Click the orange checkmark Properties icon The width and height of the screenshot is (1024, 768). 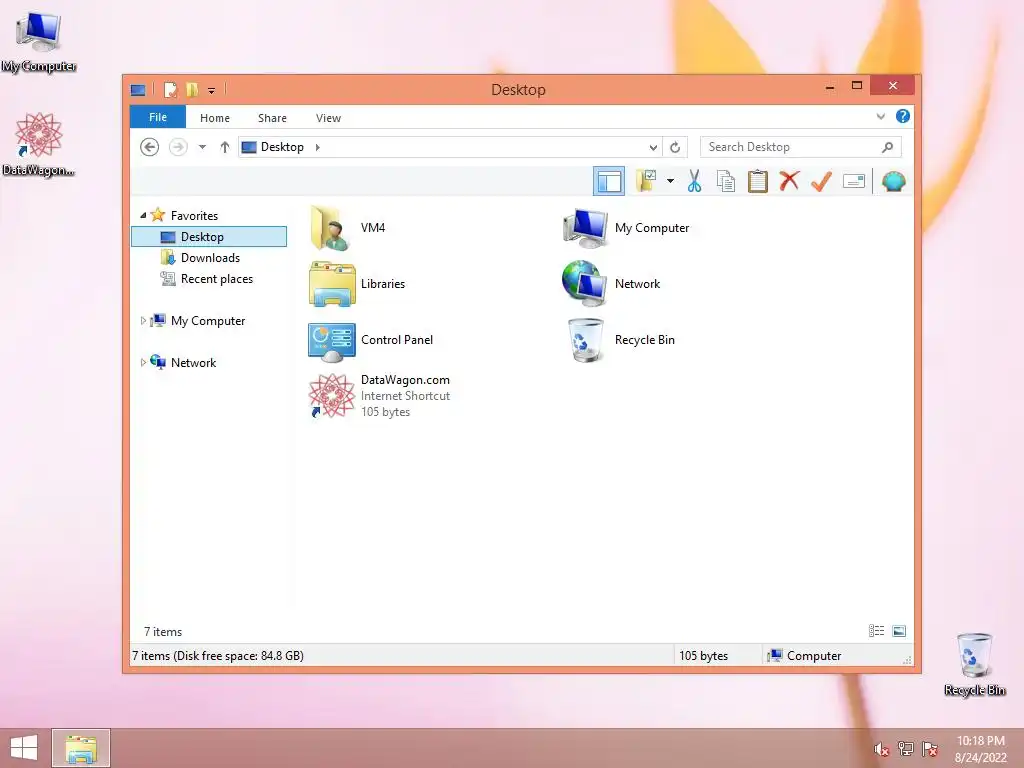click(821, 181)
